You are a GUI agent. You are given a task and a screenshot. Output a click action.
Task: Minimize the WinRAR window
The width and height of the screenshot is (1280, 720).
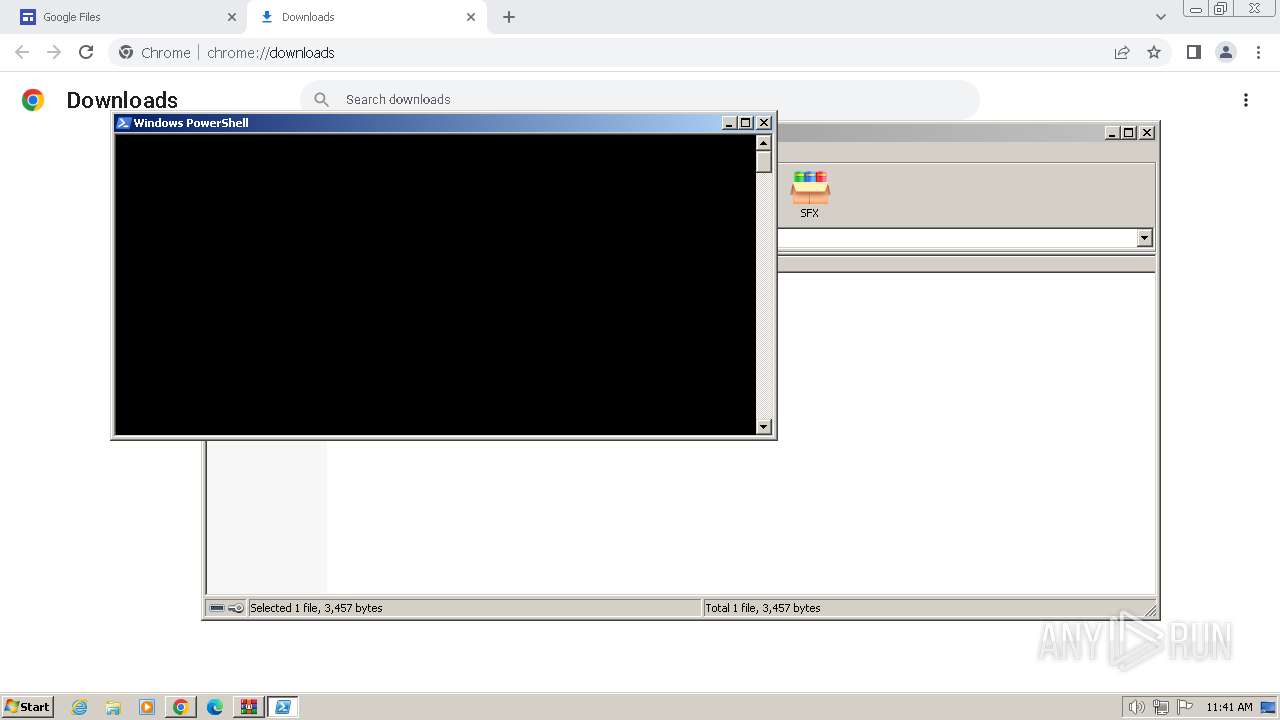(1112, 133)
